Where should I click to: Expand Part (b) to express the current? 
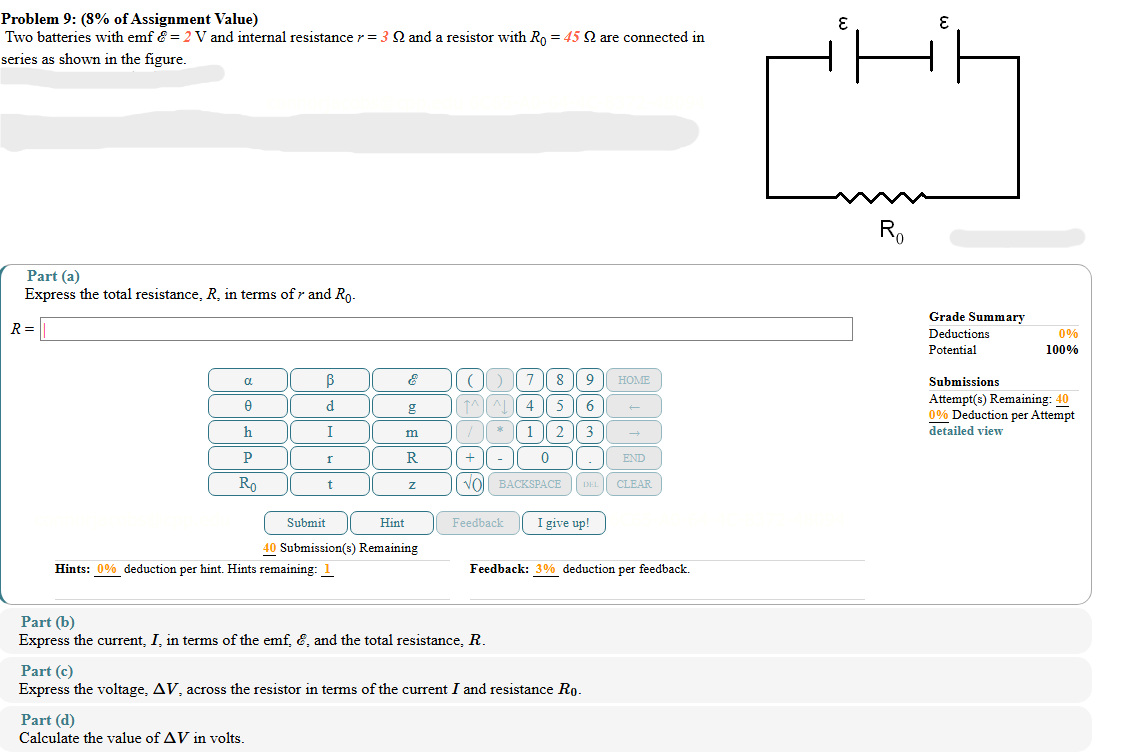(x=47, y=621)
